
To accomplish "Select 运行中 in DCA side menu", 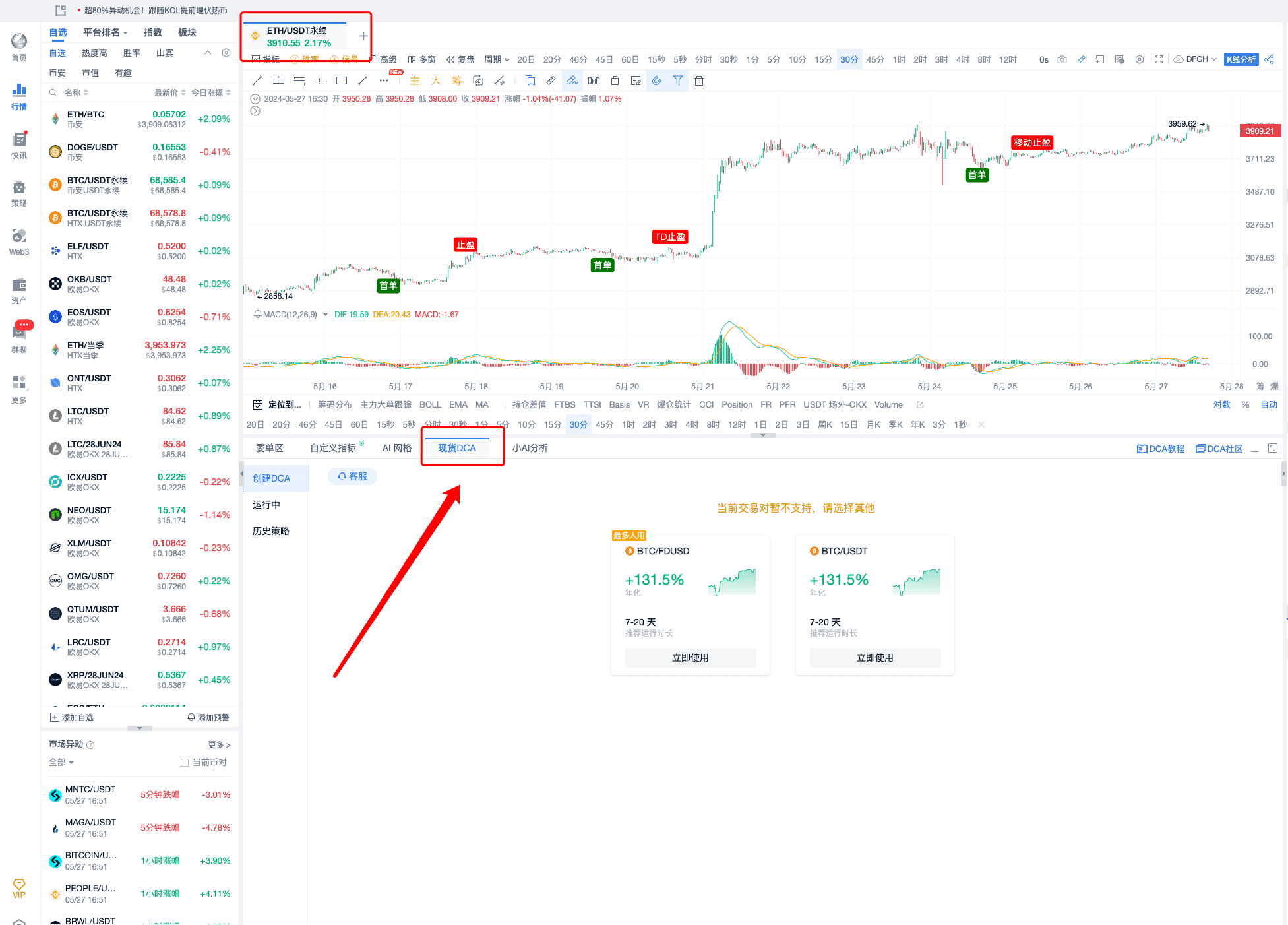I will pos(266,505).
